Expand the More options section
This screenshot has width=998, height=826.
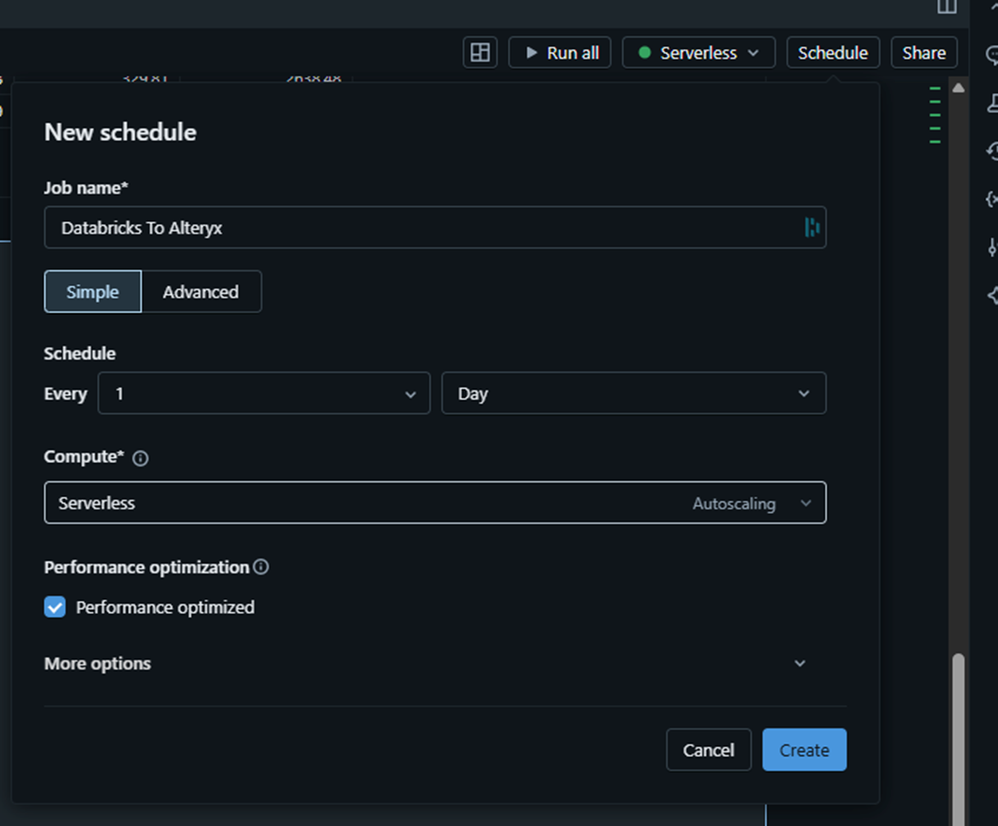click(426, 663)
